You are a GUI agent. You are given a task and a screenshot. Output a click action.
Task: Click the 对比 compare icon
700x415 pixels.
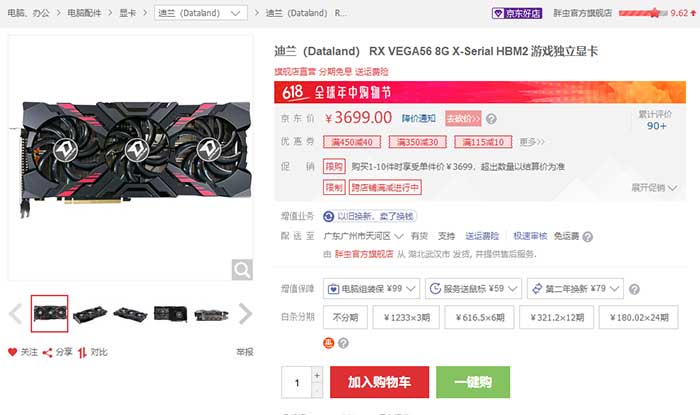tap(82, 353)
